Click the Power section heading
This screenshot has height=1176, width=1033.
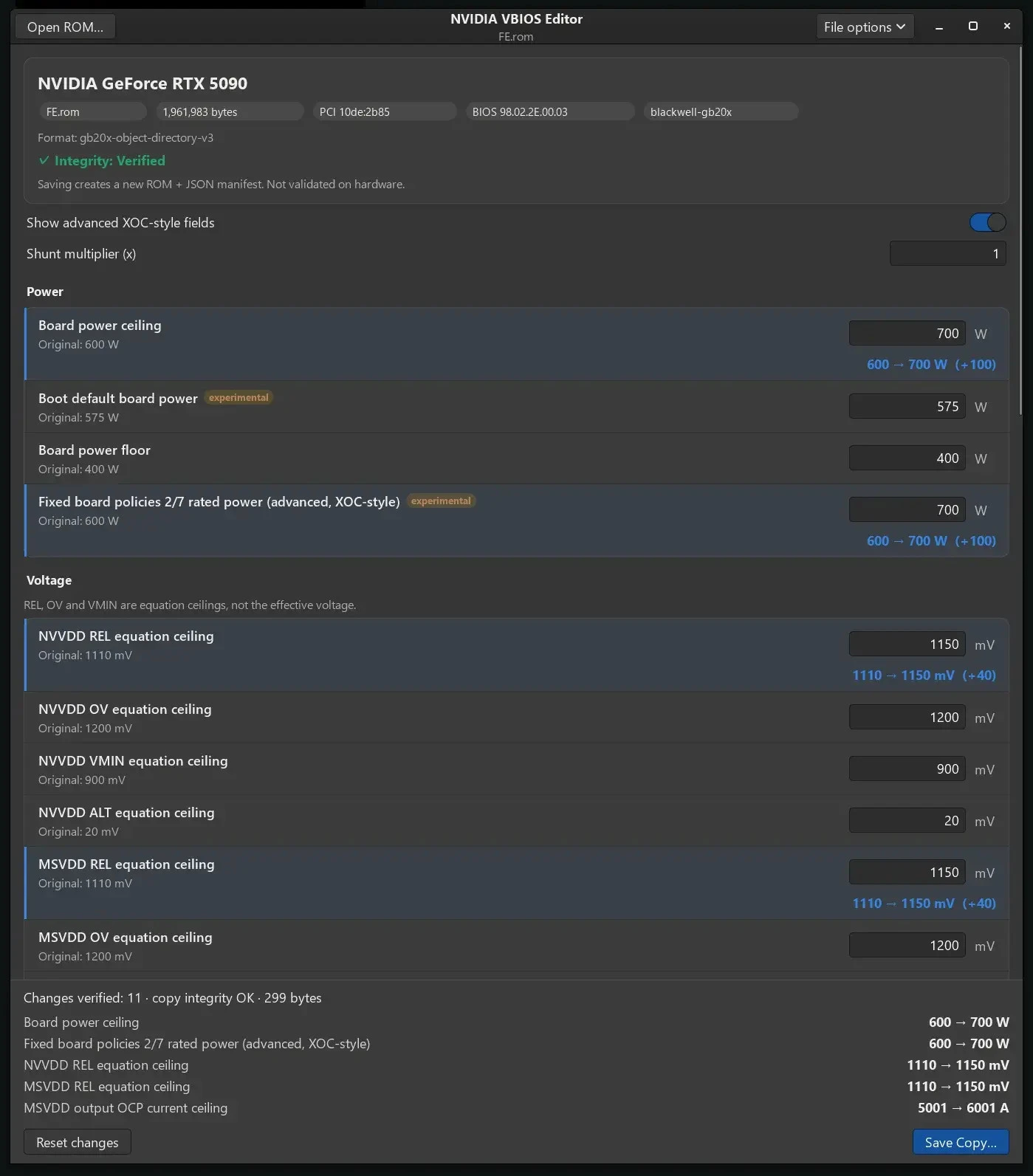point(45,292)
